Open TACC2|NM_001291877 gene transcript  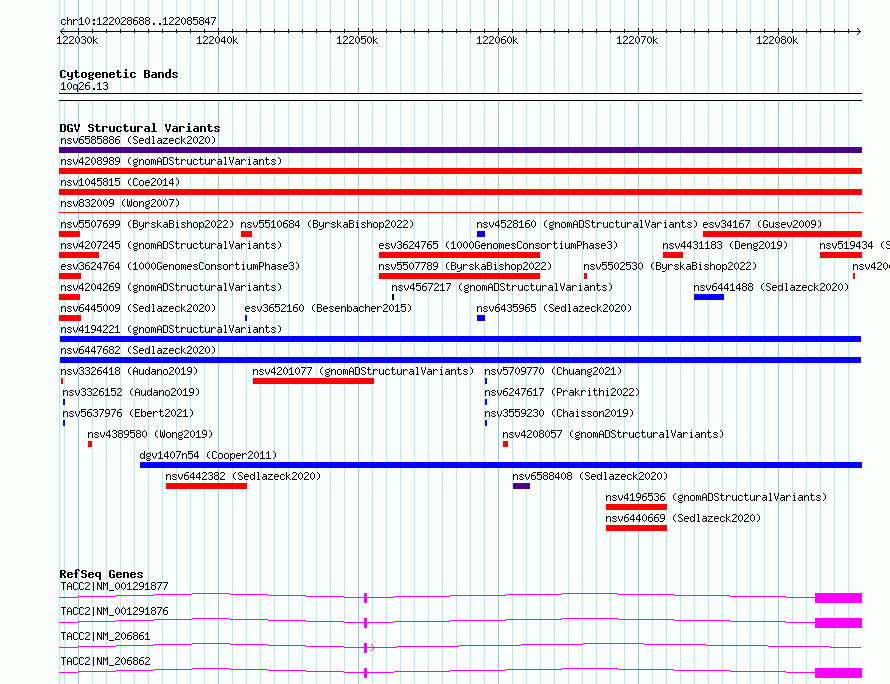pyautogui.click(x=114, y=586)
